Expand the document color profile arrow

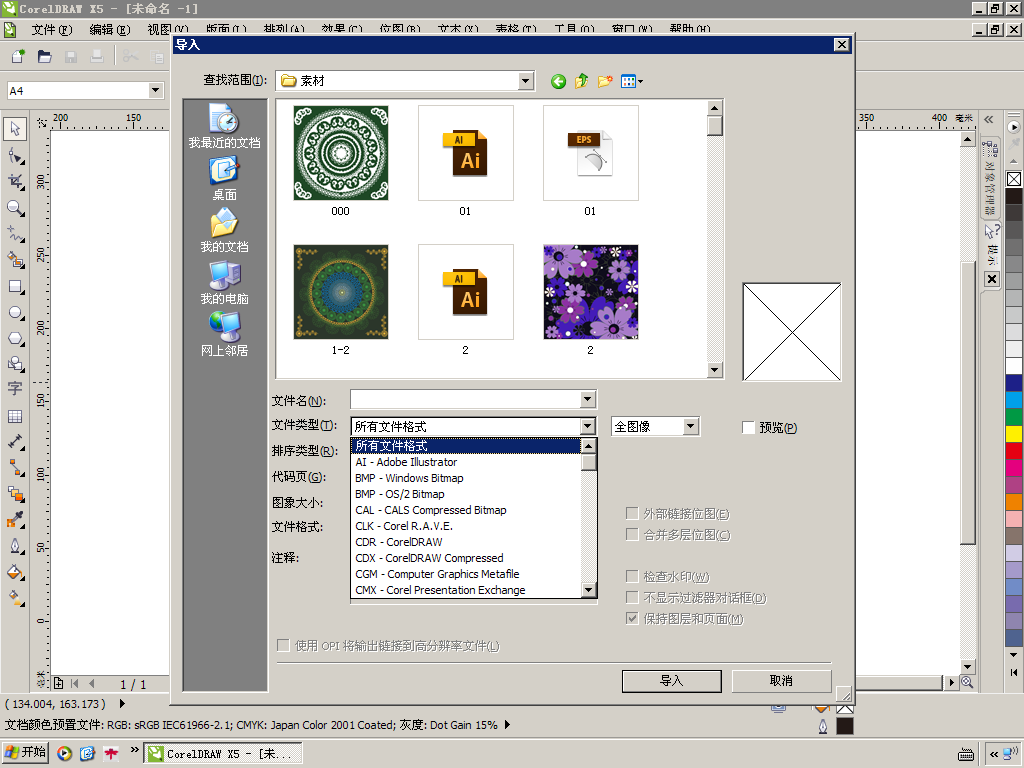(x=507, y=725)
